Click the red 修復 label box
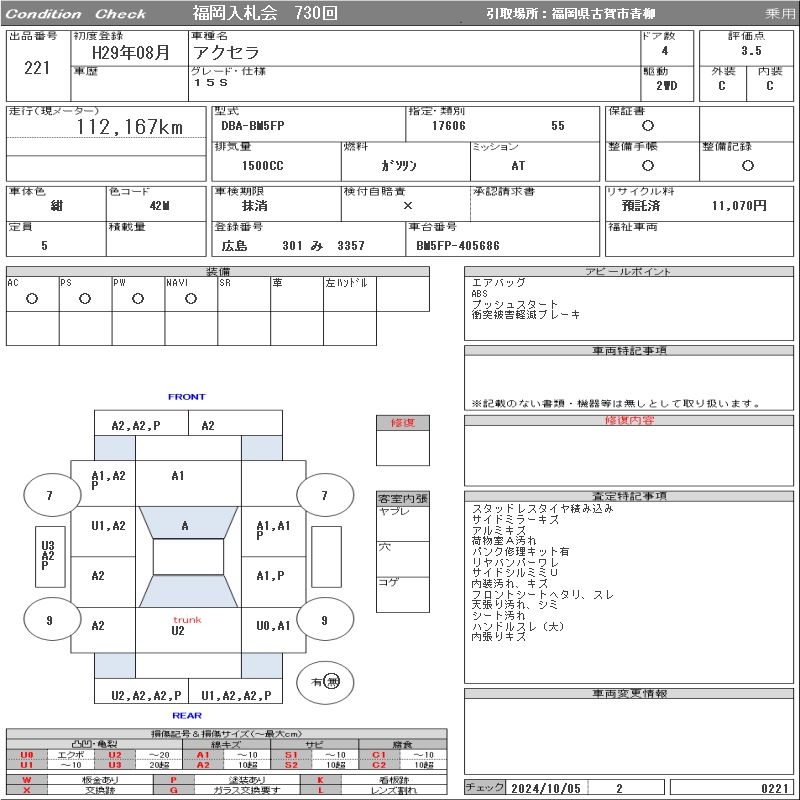This screenshot has height=800, width=800. 402,423
